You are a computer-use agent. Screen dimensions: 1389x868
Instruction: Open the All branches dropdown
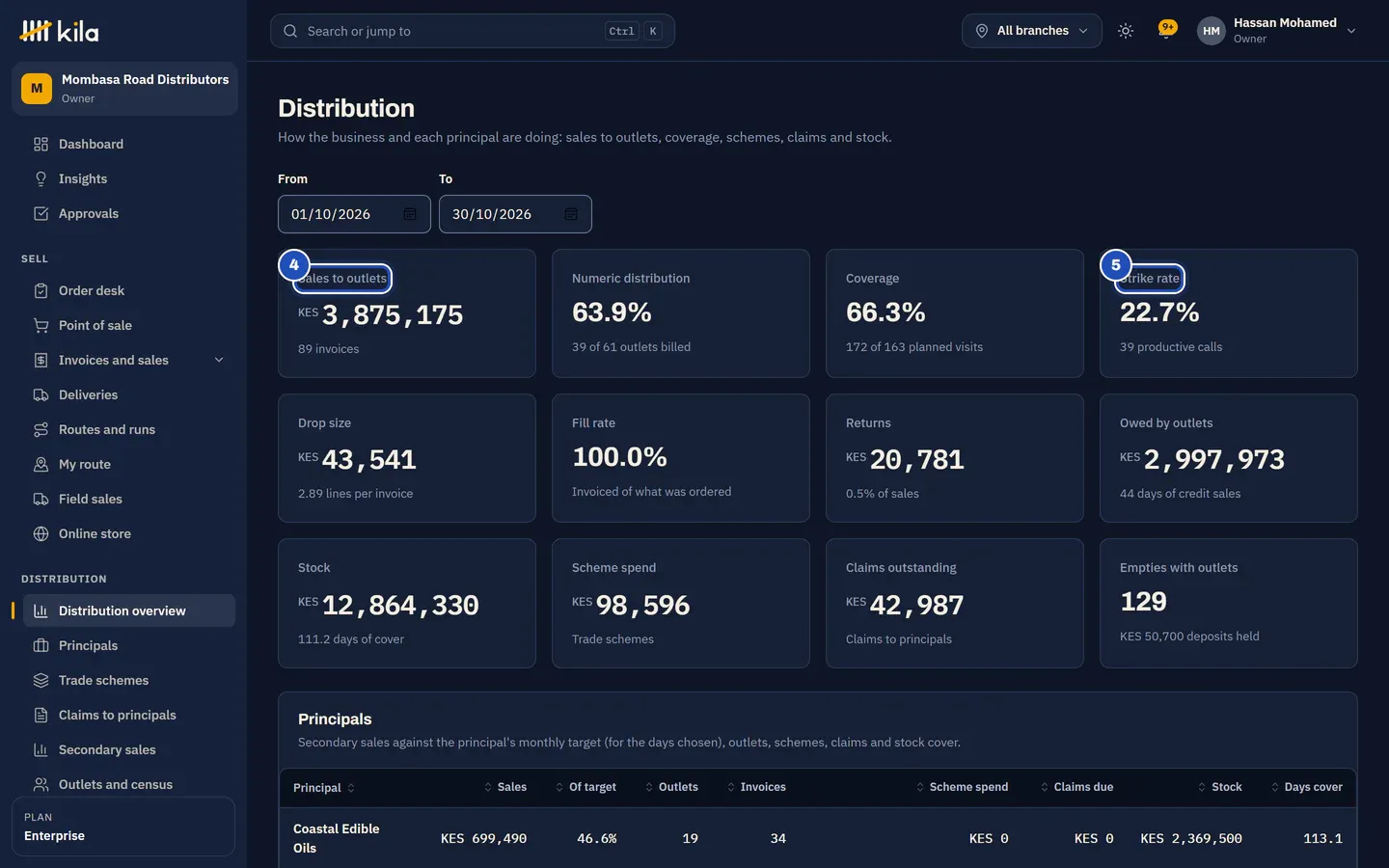[1032, 31]
